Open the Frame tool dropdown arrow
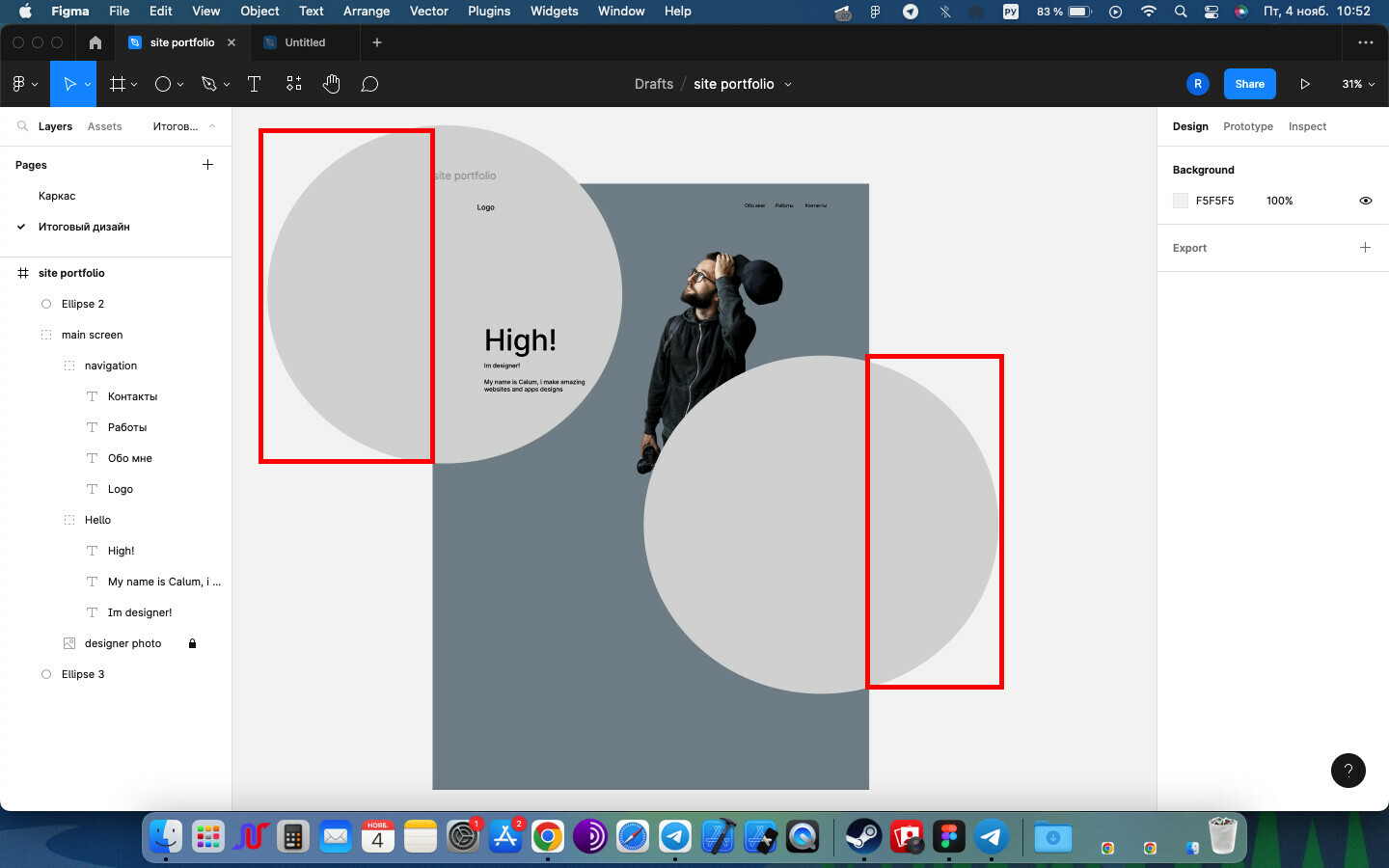Screen dimensions: 1389x868 tap(134, 84)
